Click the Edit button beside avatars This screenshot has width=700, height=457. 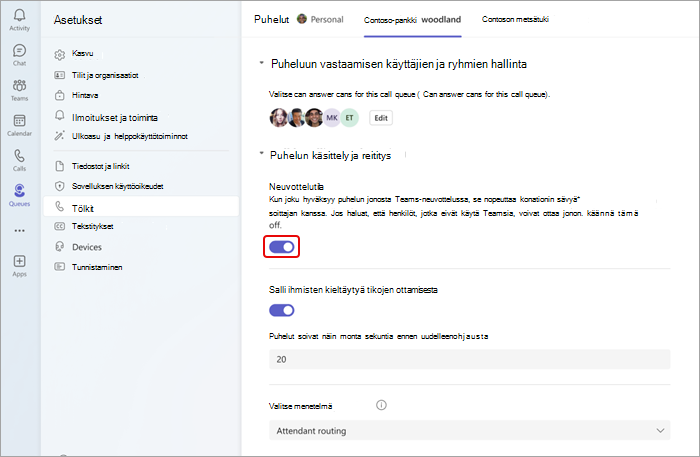381,118
